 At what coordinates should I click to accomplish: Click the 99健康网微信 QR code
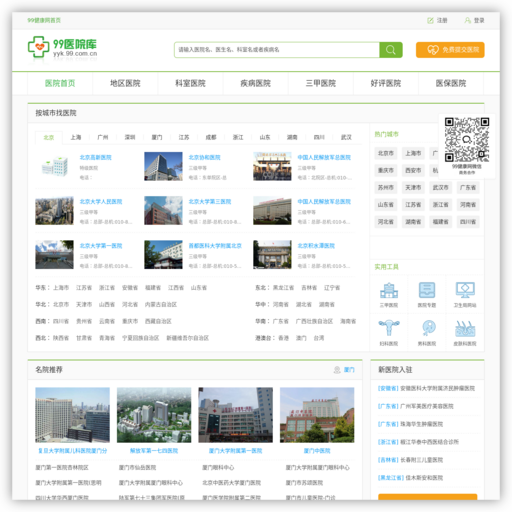(467, 140)
